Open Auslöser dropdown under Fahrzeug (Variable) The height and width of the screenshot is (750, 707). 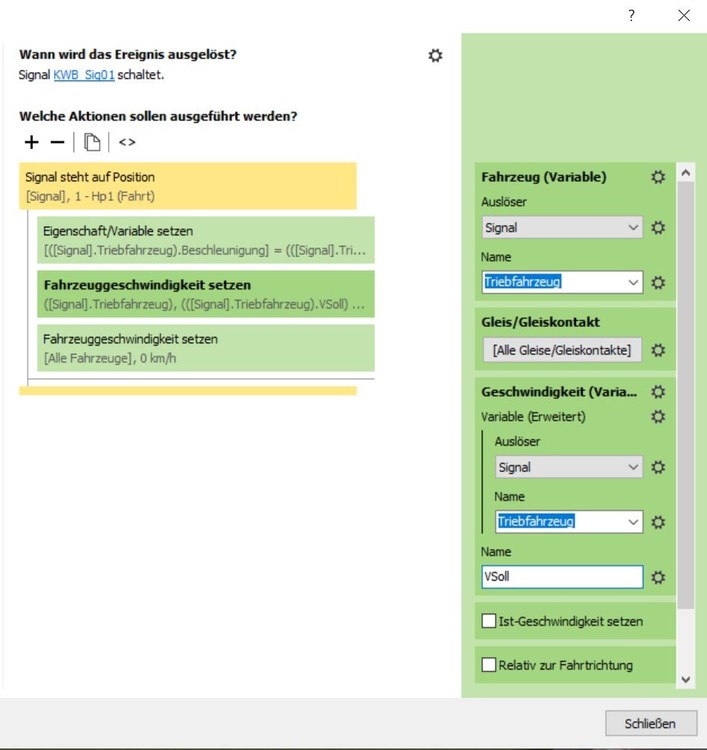tap(562, 228)
